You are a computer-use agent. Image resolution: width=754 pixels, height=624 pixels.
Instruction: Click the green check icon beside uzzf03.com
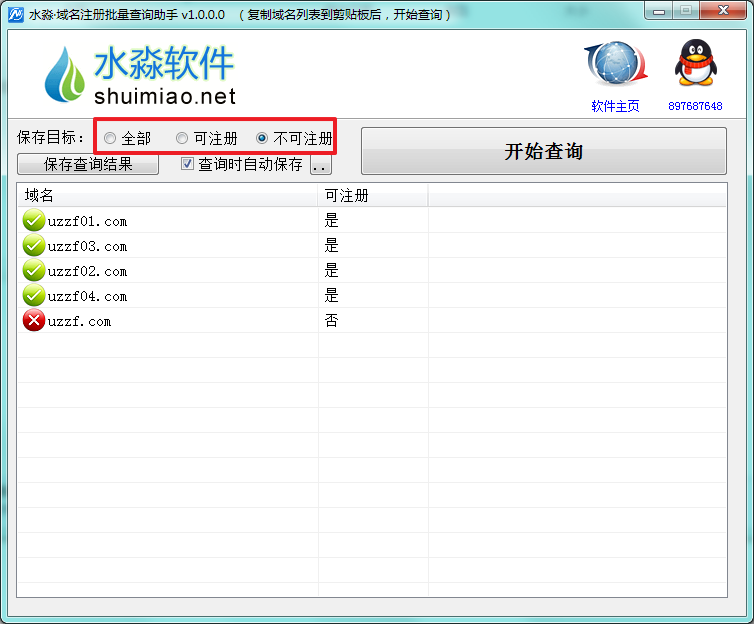coord(34,246)
